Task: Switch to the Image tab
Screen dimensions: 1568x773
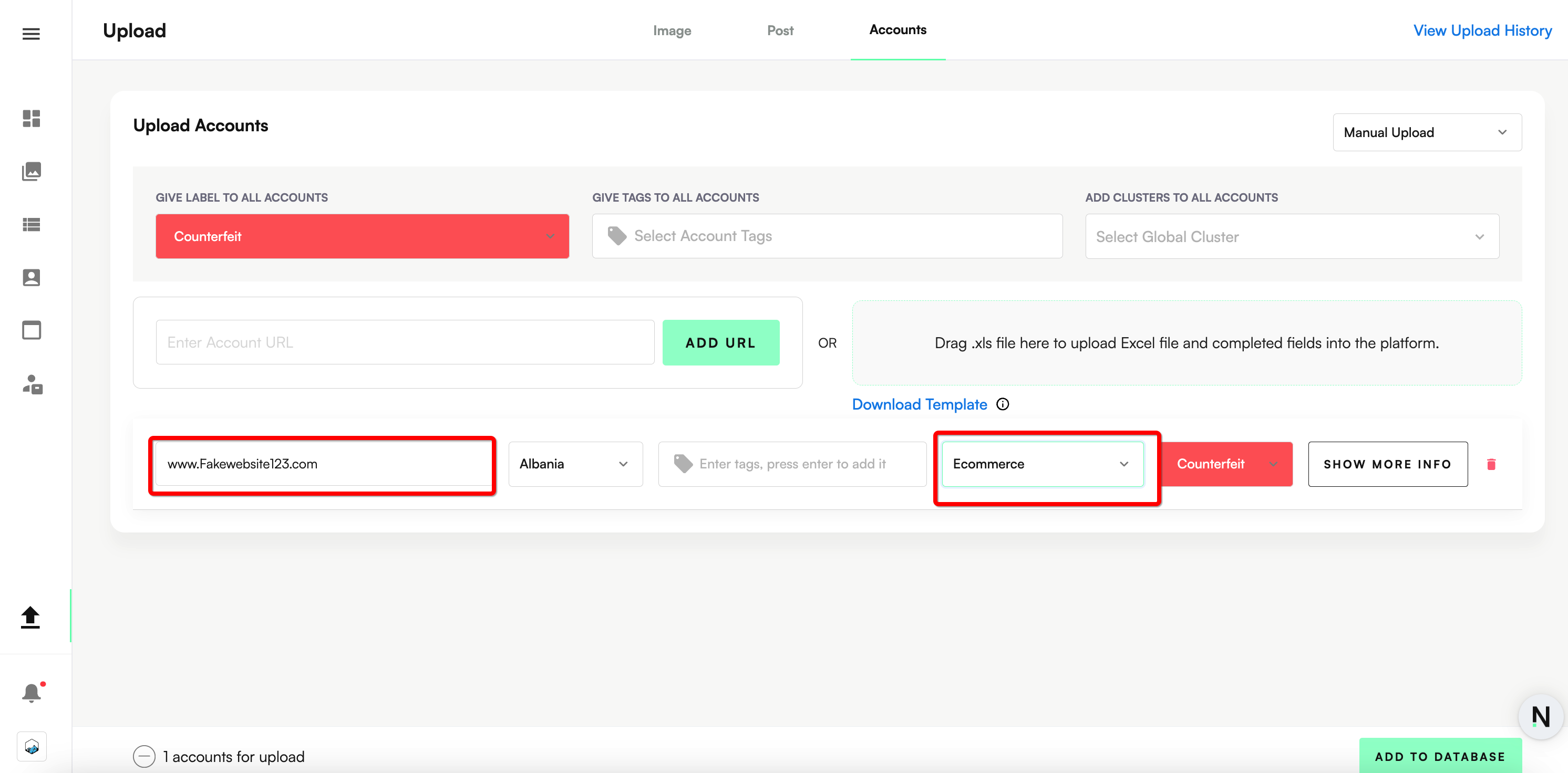Action: coord(672,30)
